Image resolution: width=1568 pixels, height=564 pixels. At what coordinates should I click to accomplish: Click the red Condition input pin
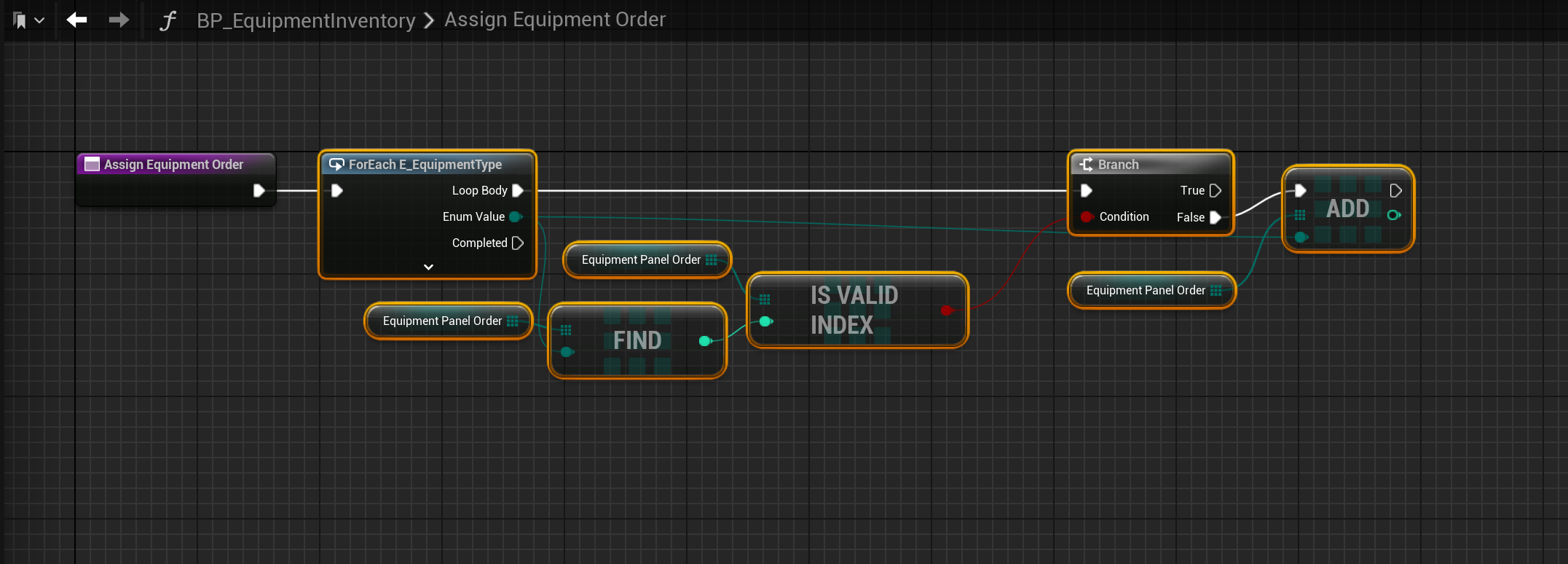pyautogui.click(x=1087, y=216)
